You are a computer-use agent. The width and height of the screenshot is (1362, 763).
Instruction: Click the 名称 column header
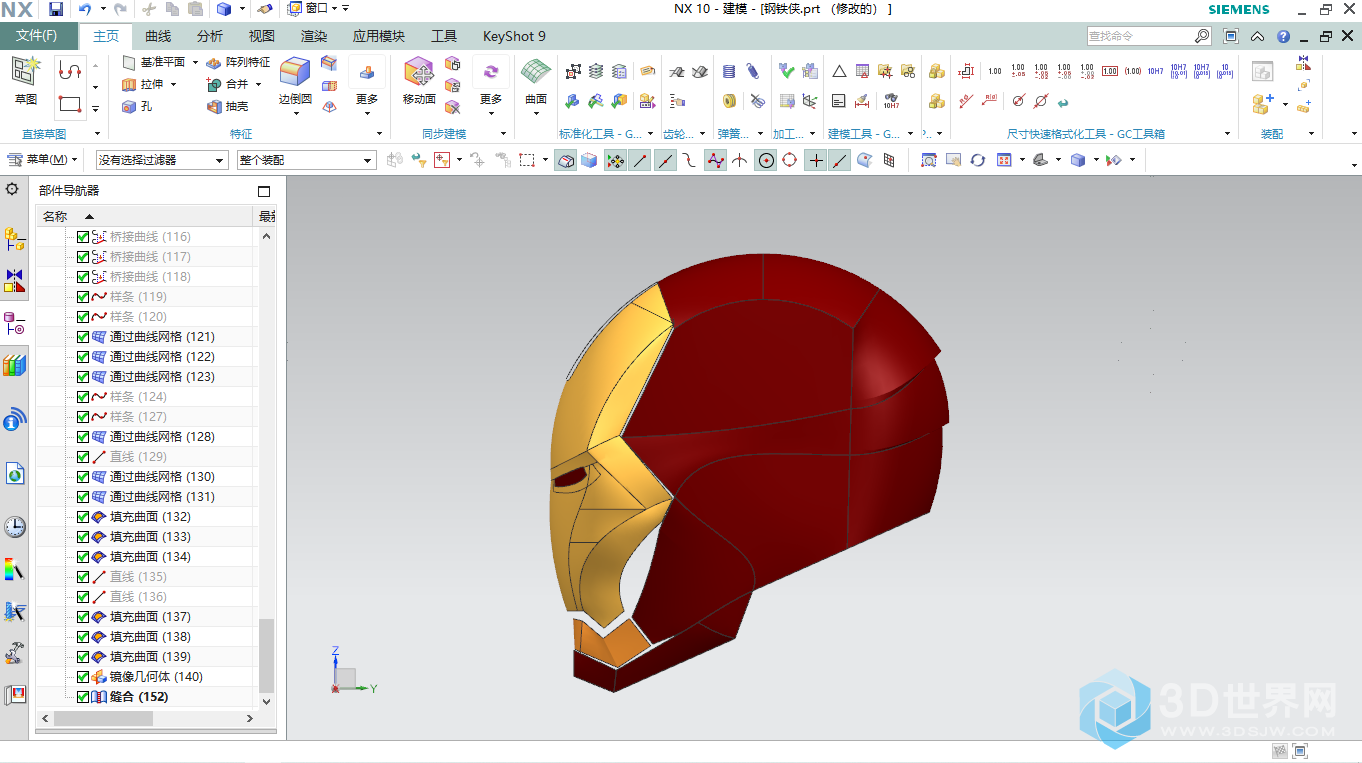[x=144, y=216]
